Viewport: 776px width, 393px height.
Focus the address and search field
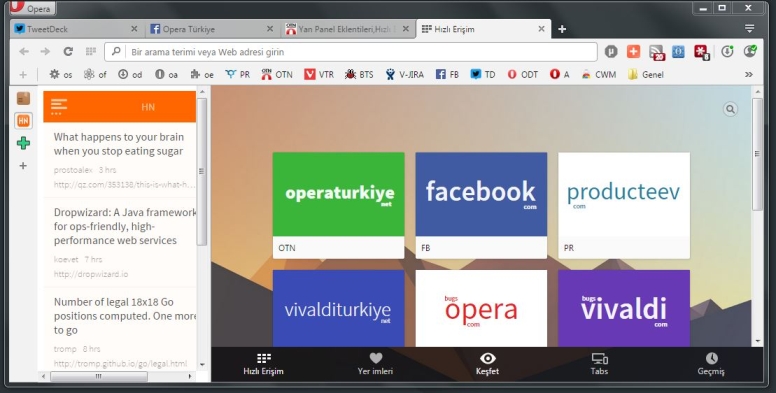point(351,51)
